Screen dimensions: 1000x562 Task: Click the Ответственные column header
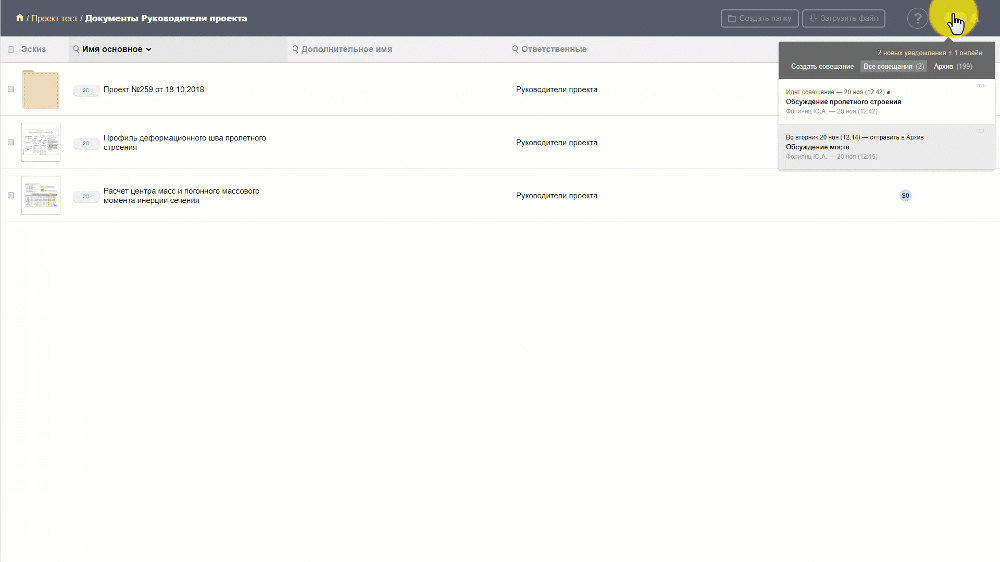554,49
